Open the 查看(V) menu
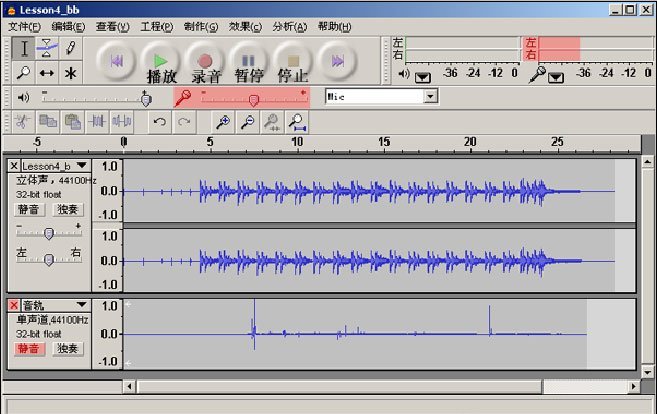657x414 pixels. [x=112, y=27]
